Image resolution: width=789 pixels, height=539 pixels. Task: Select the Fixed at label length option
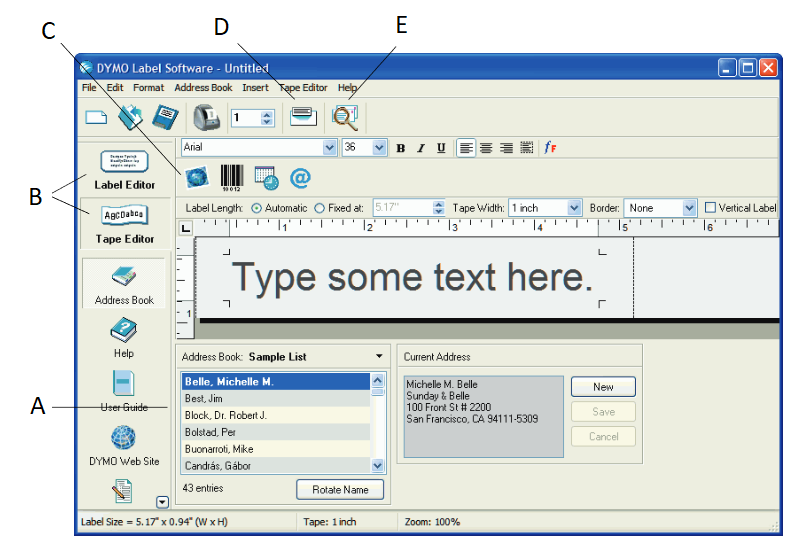pos(320,208)
